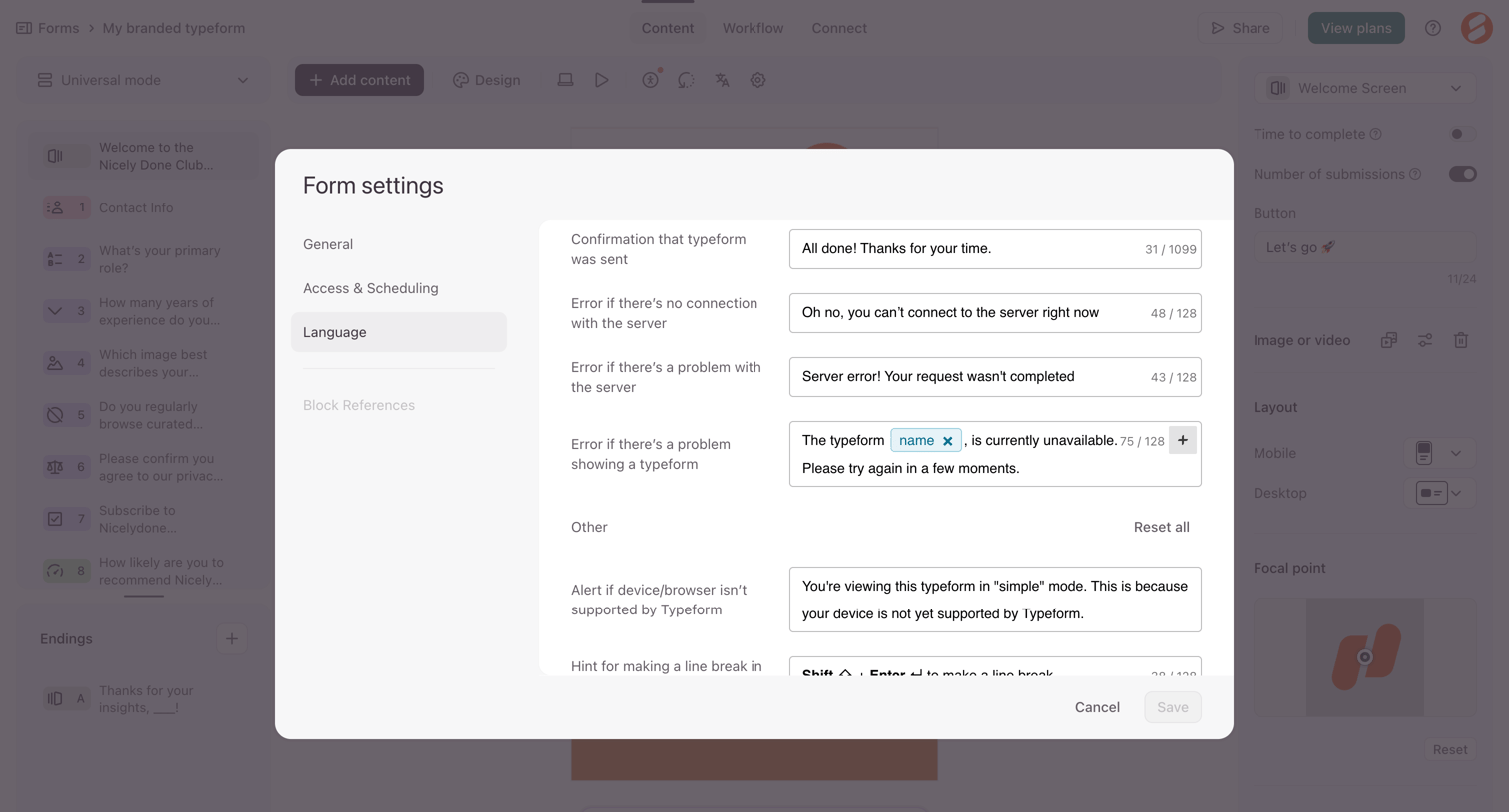Click the revision history circular arrow icon

(x=686, y=80)
